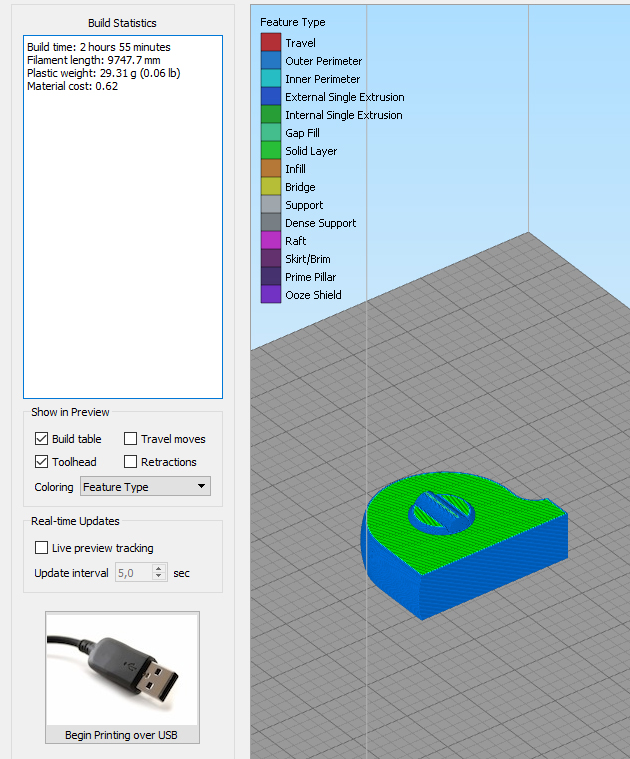The image size is (630, 759).
Task: Click the Update interval value field
Action: click(x=134, y=573)
